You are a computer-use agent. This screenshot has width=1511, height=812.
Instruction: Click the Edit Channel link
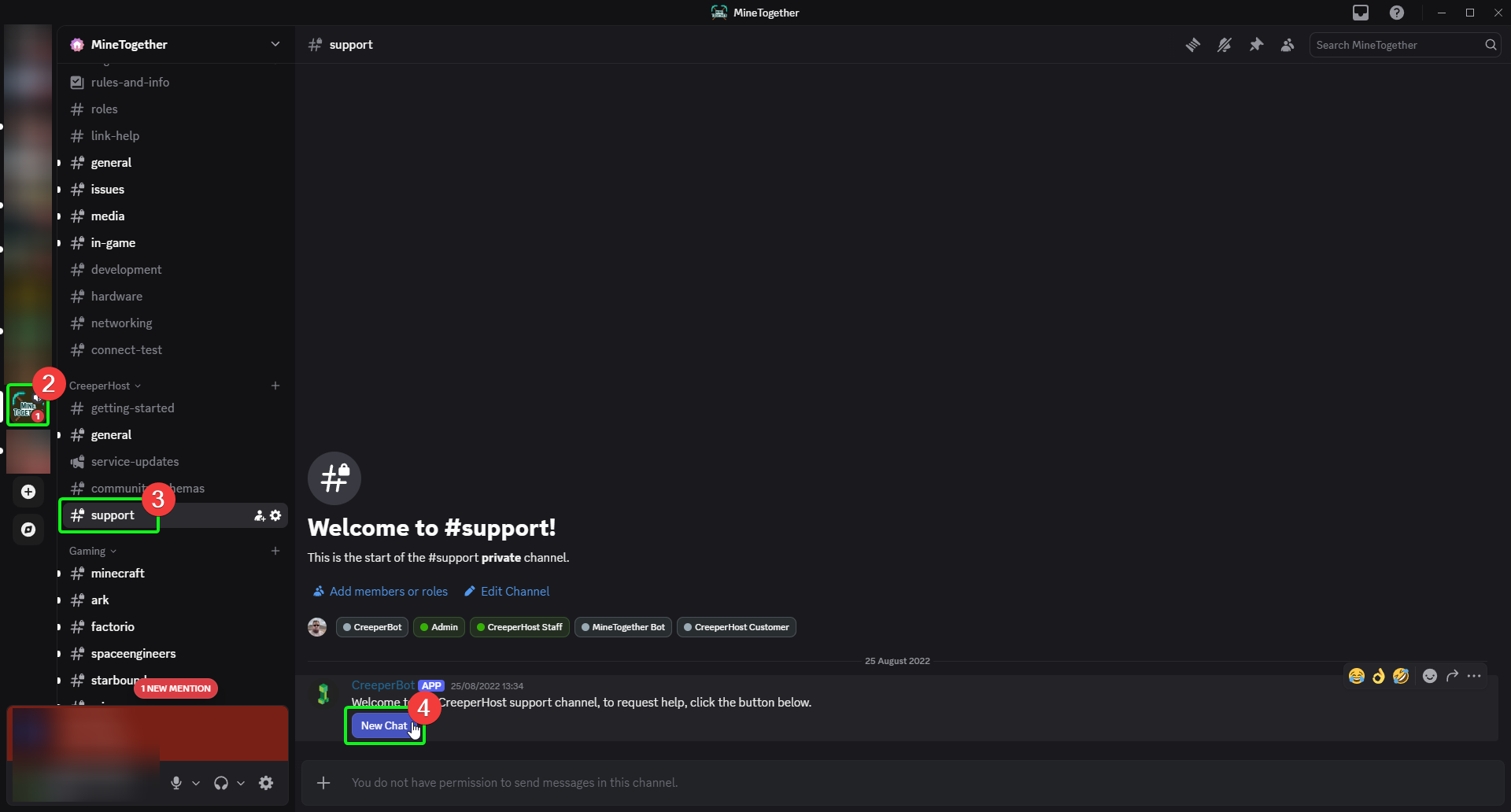pyautogui.click(x=515, y=592)
